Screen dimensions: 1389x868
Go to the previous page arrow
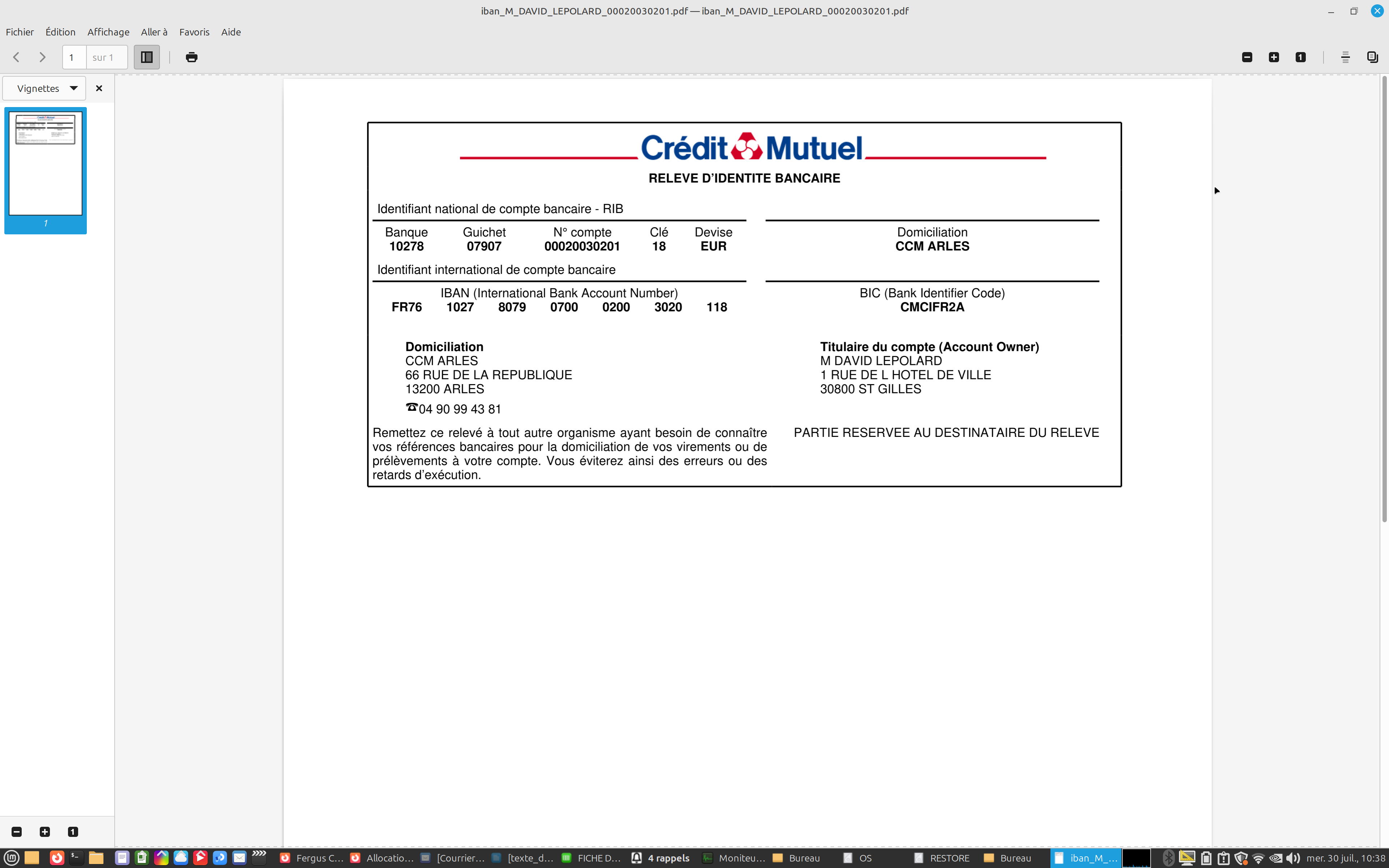(x=16, y=57)
